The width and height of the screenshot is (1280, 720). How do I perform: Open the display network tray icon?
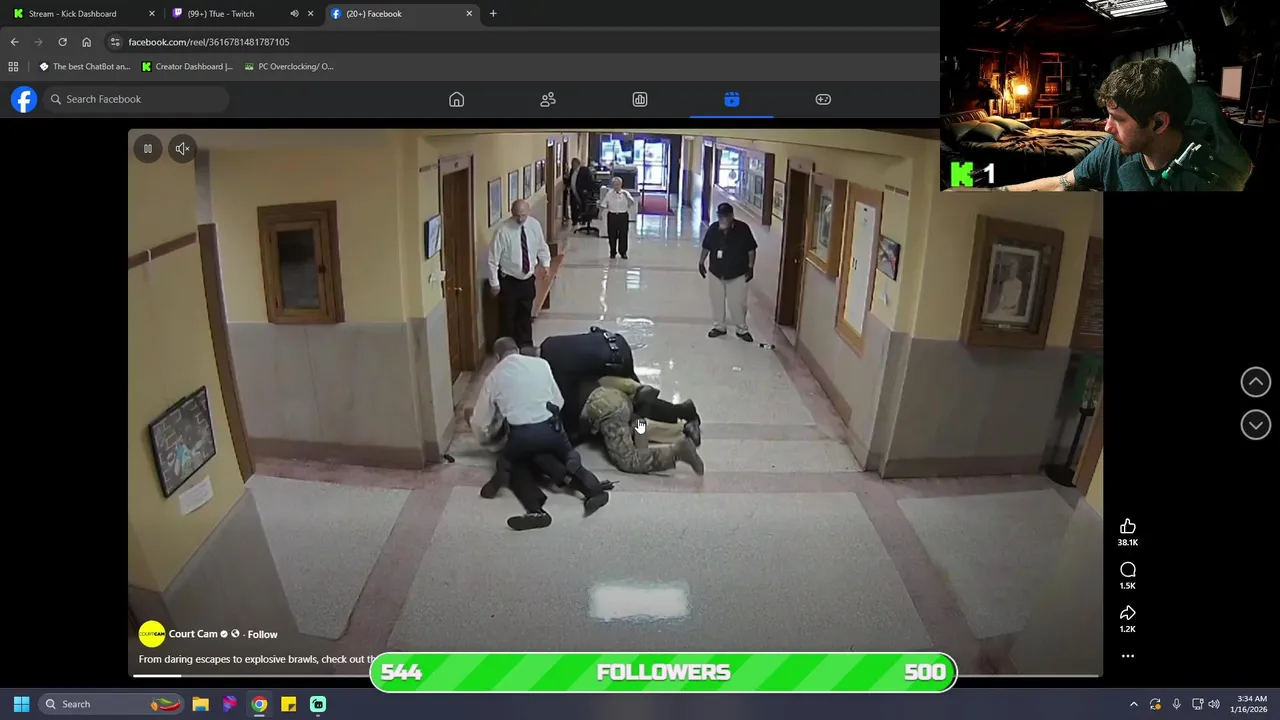(x=1197, y=704)
